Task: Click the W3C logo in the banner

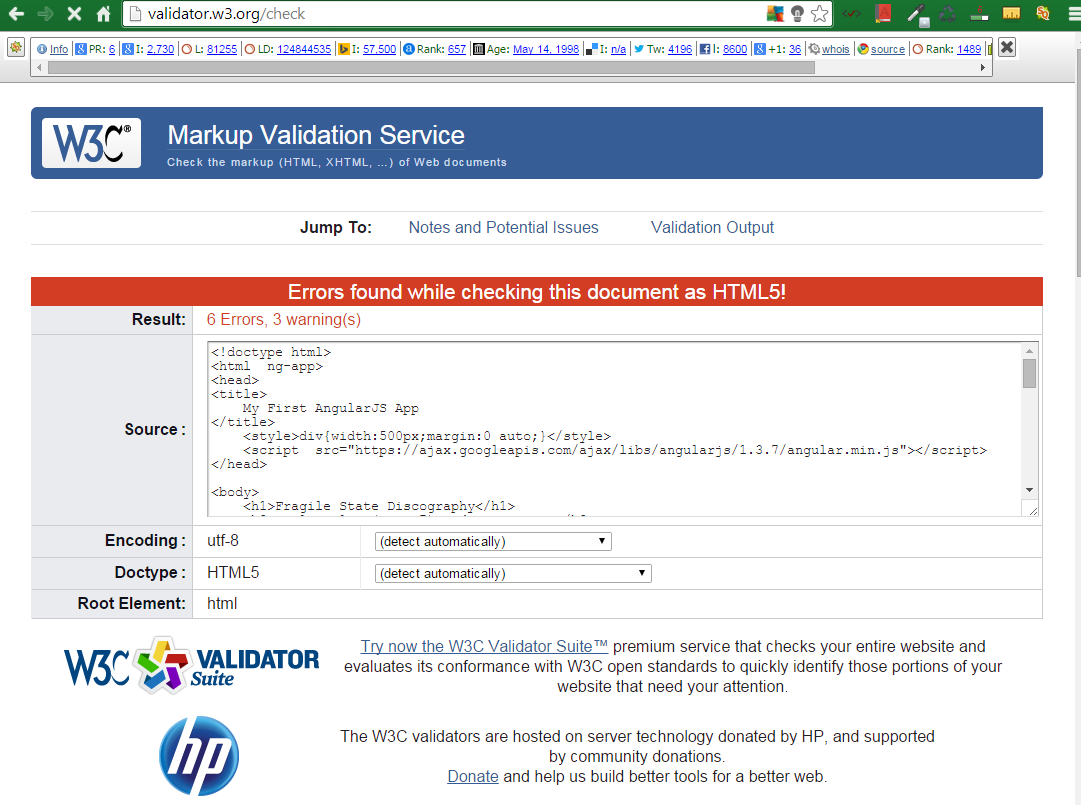Action: tap(91, 143)
